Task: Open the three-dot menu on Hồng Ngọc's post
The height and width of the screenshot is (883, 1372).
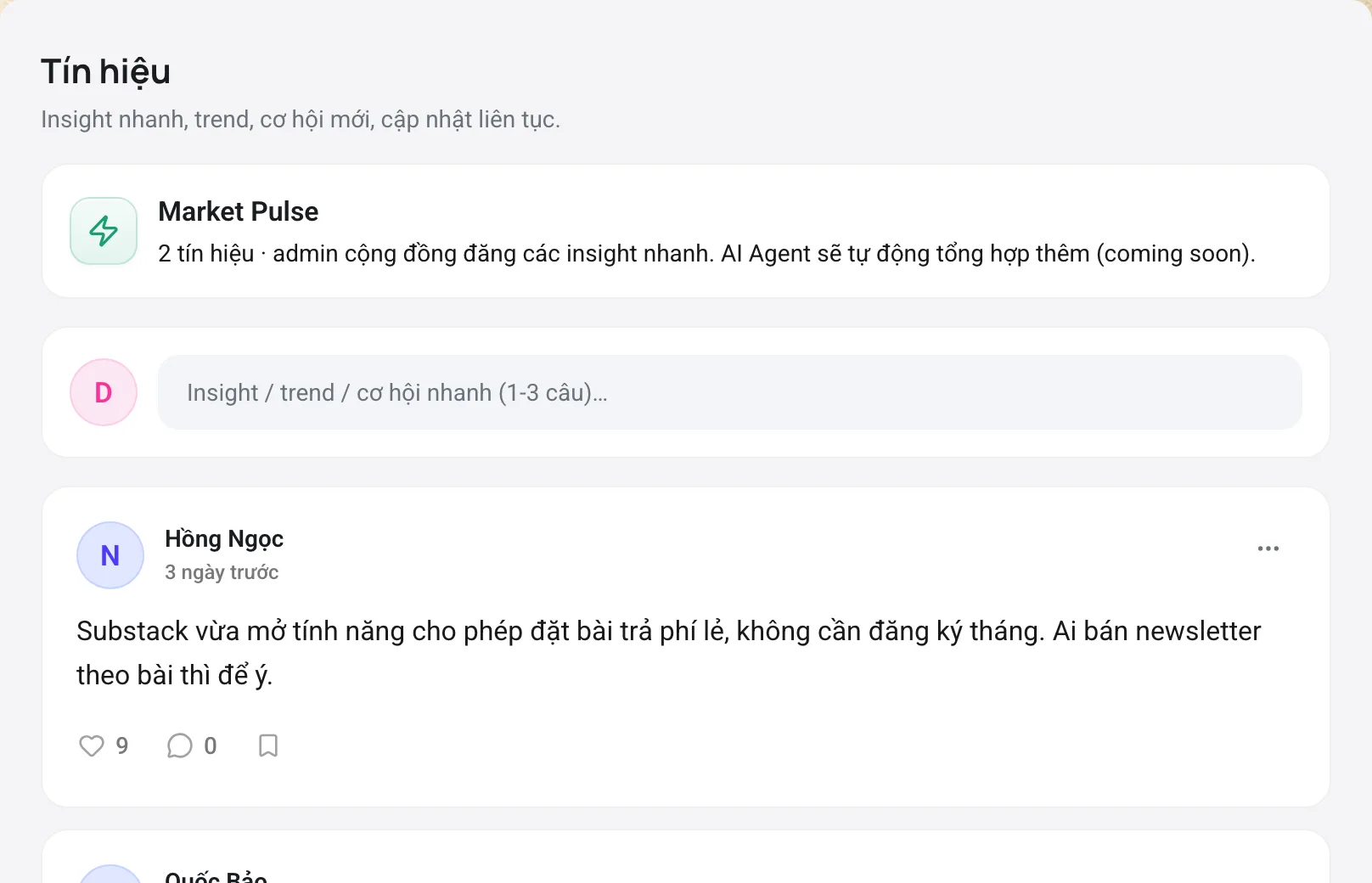Action: (x=1268, y=548)
